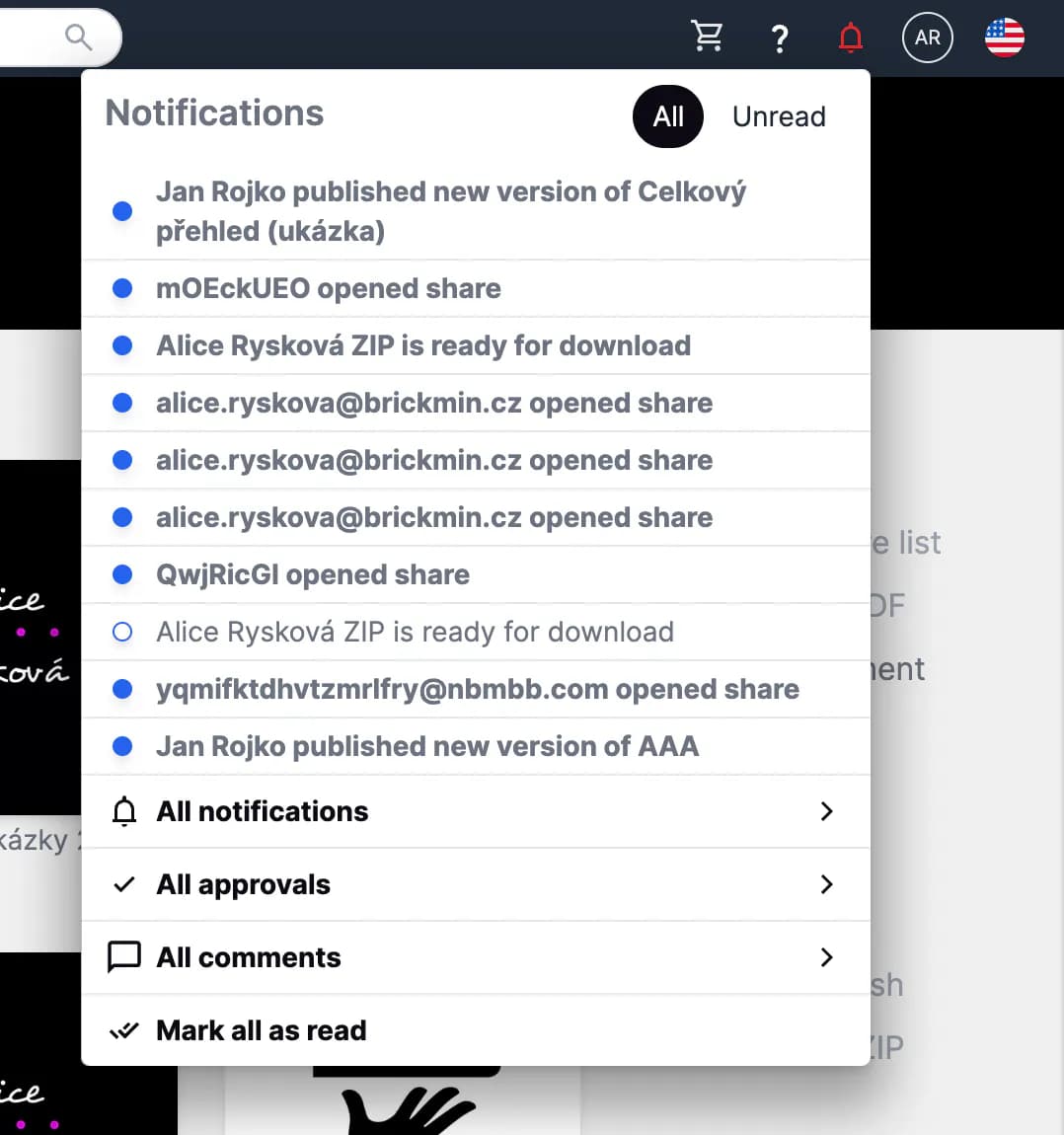The width and height of the screenshot is (1064, 1135).
Task: Expand All comments chevron arrow
Action: tap(826, 957)
